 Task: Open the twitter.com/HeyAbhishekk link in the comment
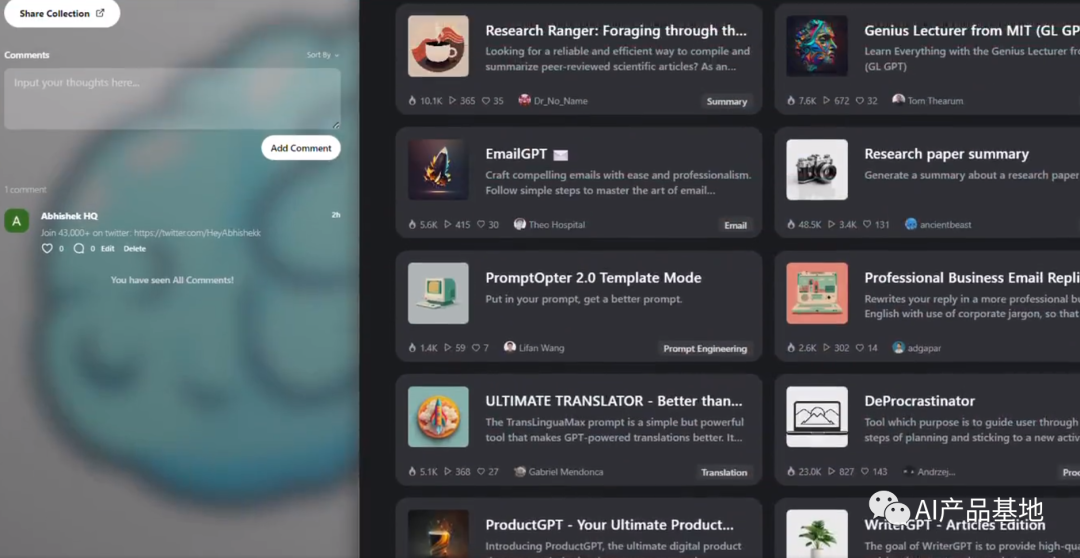(197, 233)
